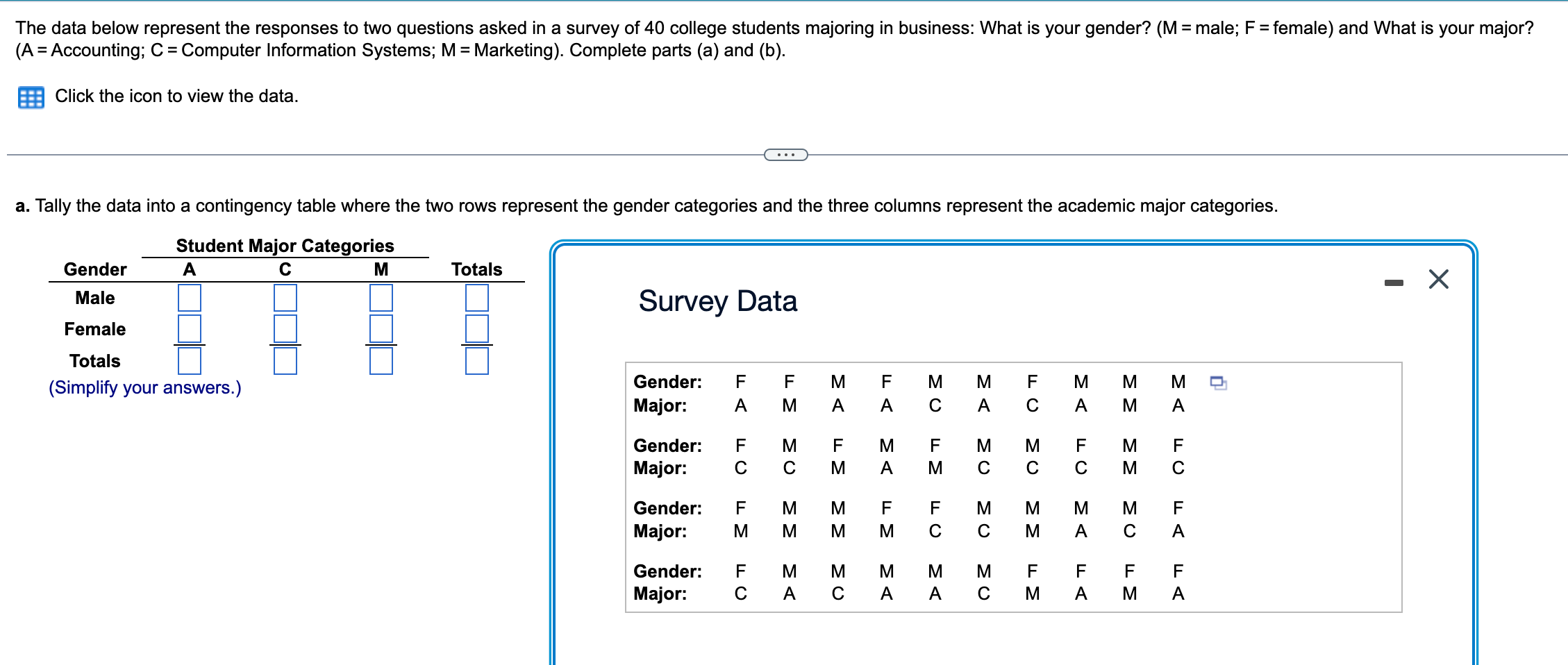The height and width of the screenshot is (665, 1568).
Task: Select Female Computer Systems input box
Action: point(285,328)
